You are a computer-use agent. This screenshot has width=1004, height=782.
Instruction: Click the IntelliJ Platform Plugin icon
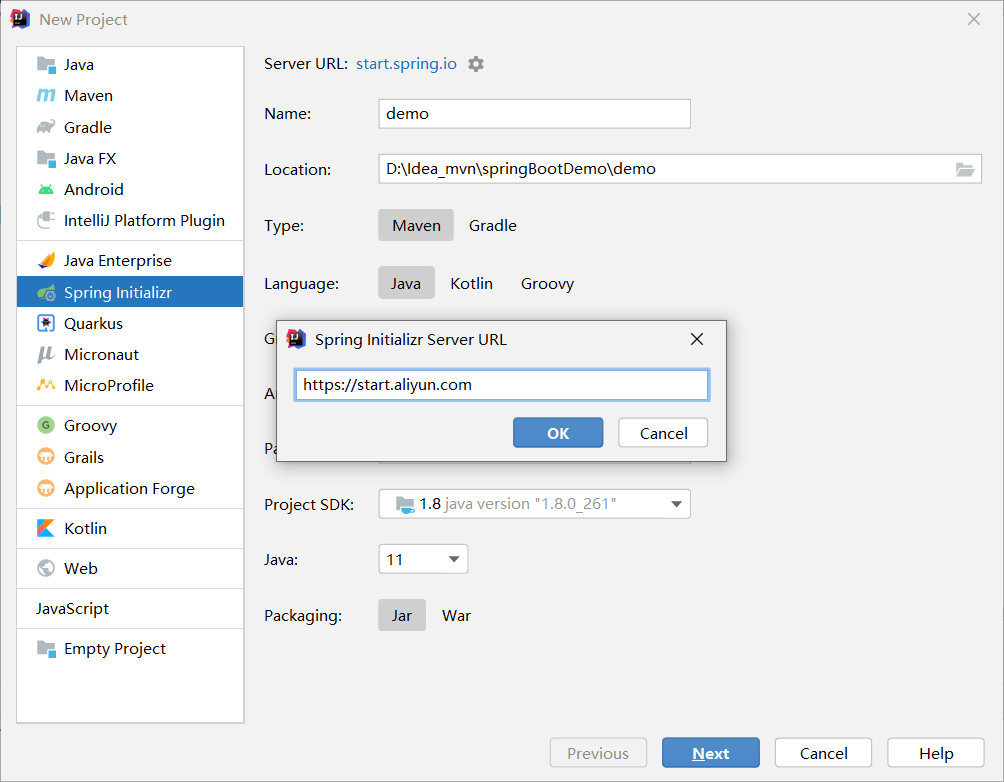pos(46,220)
